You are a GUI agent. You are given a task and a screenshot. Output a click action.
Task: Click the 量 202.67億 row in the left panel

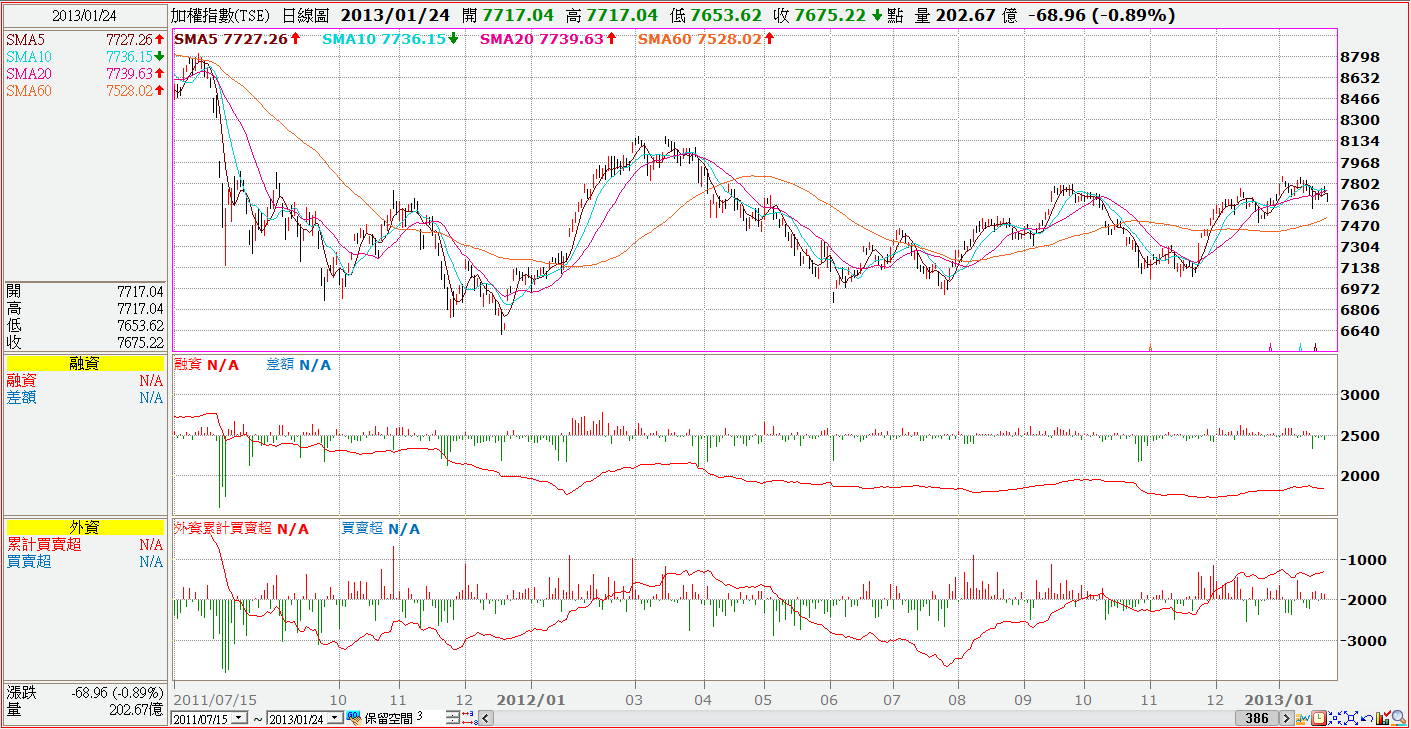pos(84,709)
